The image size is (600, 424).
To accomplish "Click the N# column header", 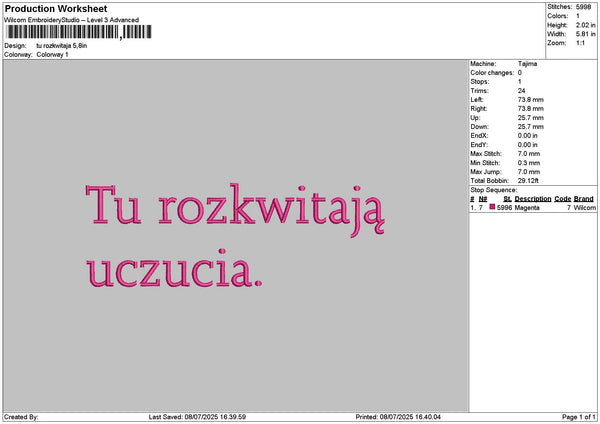I will [483, 199].
